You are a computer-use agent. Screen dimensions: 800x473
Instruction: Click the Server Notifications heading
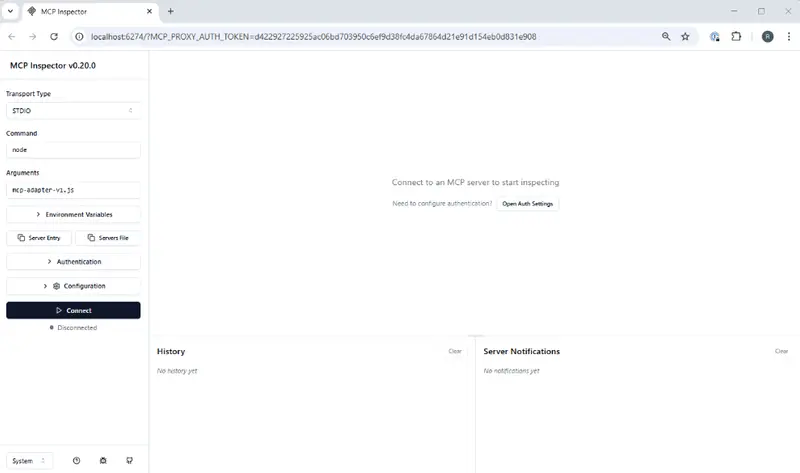[x=521, y=352]
